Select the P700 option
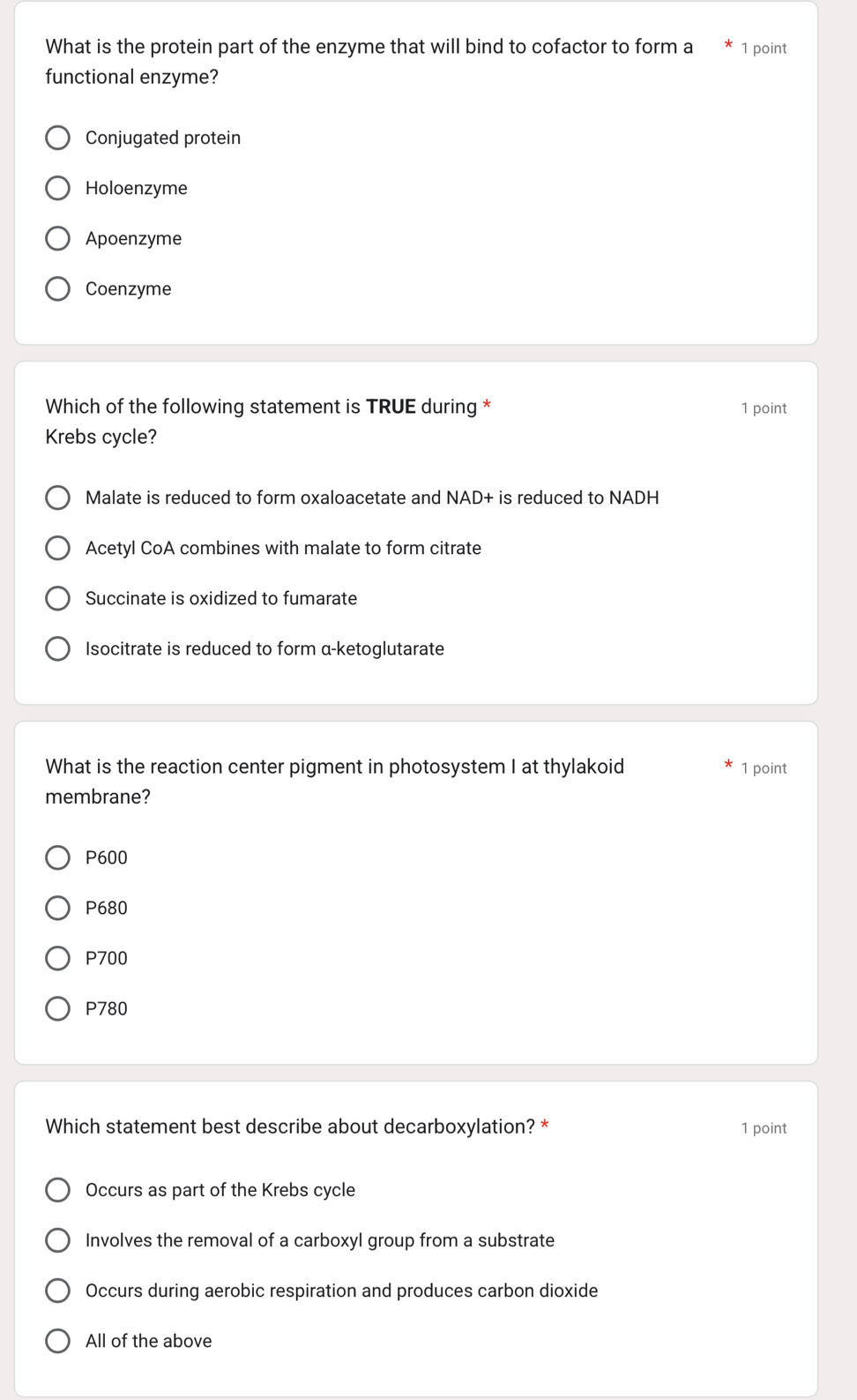This screenshot has width=857, height=1400. (x=58, y=958)
